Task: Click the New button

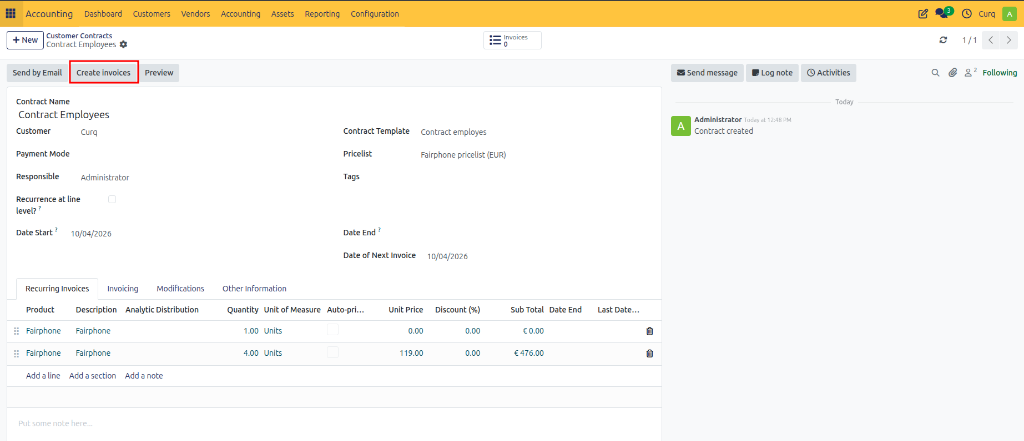Action: point(25,40)
